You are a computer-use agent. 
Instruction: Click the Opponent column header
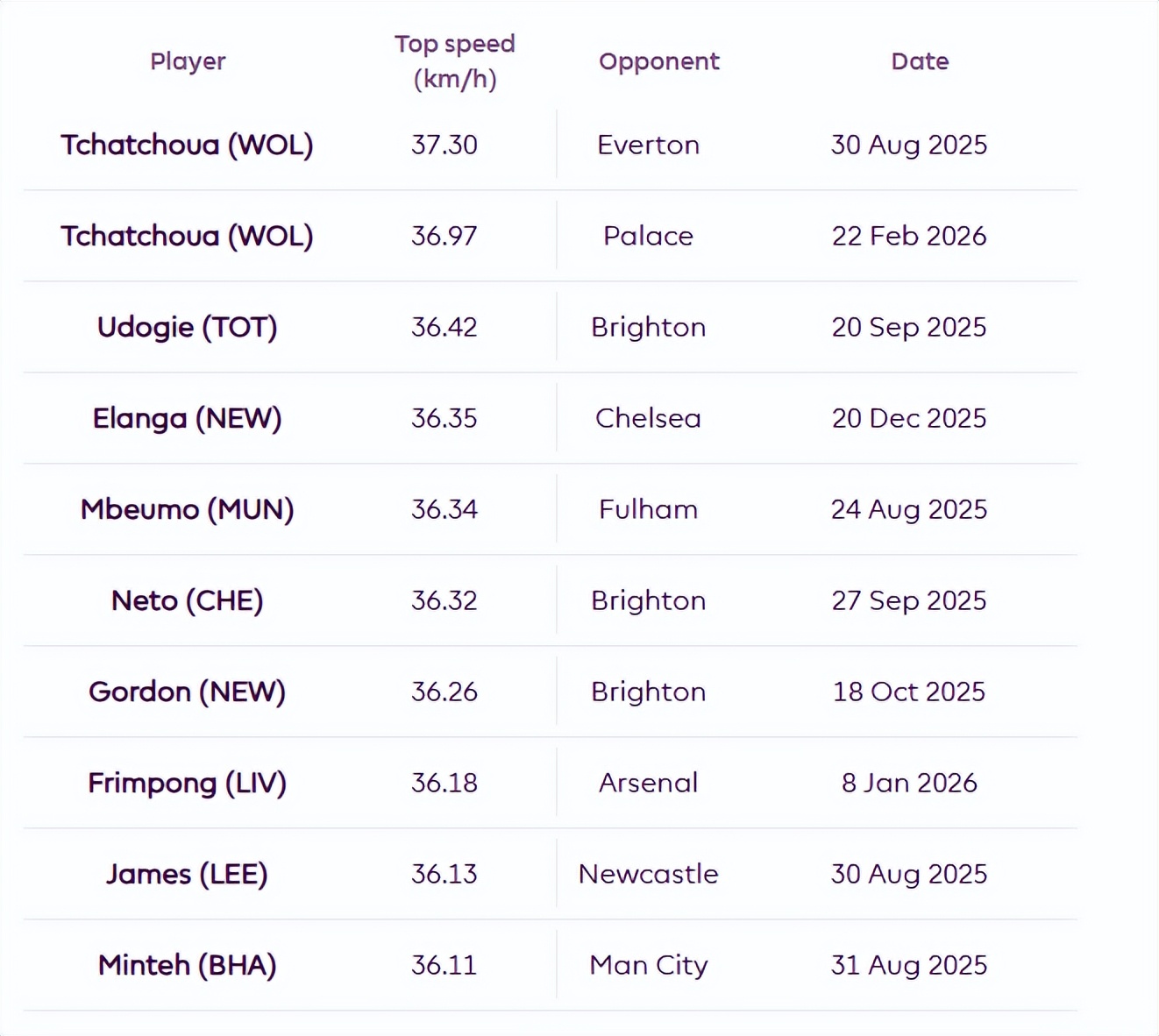658,61
